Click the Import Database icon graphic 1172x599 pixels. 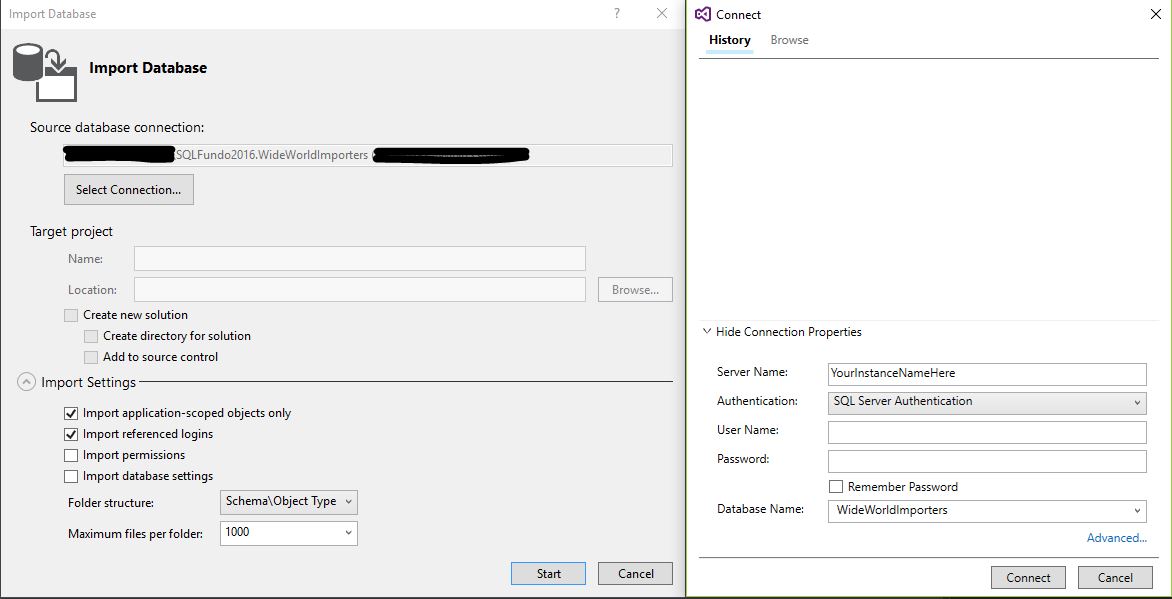(x=45, y=72)
